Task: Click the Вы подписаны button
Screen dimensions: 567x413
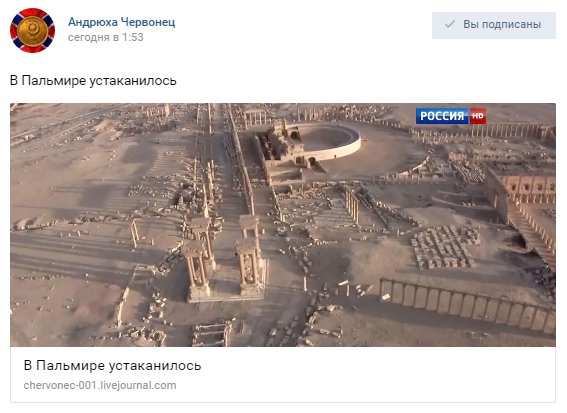Action: [x=494, y=25]
